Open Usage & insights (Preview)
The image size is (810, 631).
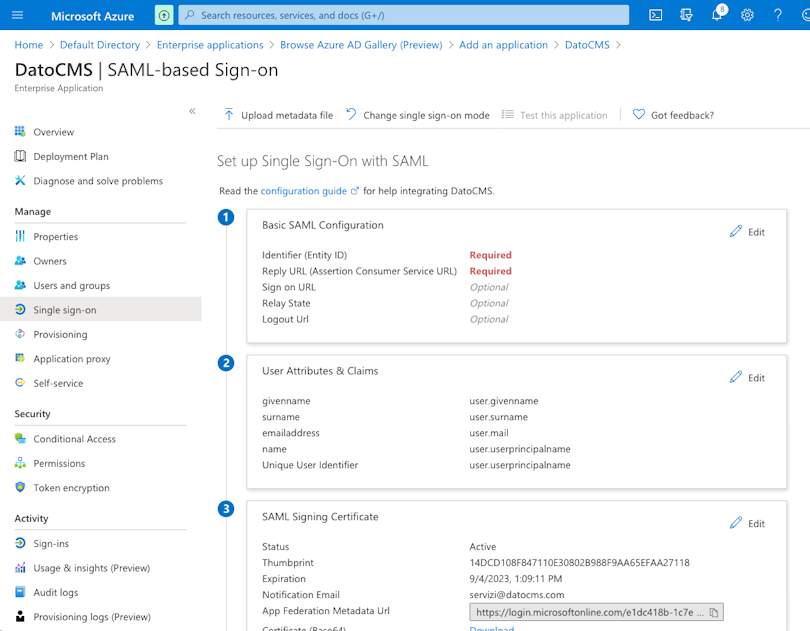[92, 568]
